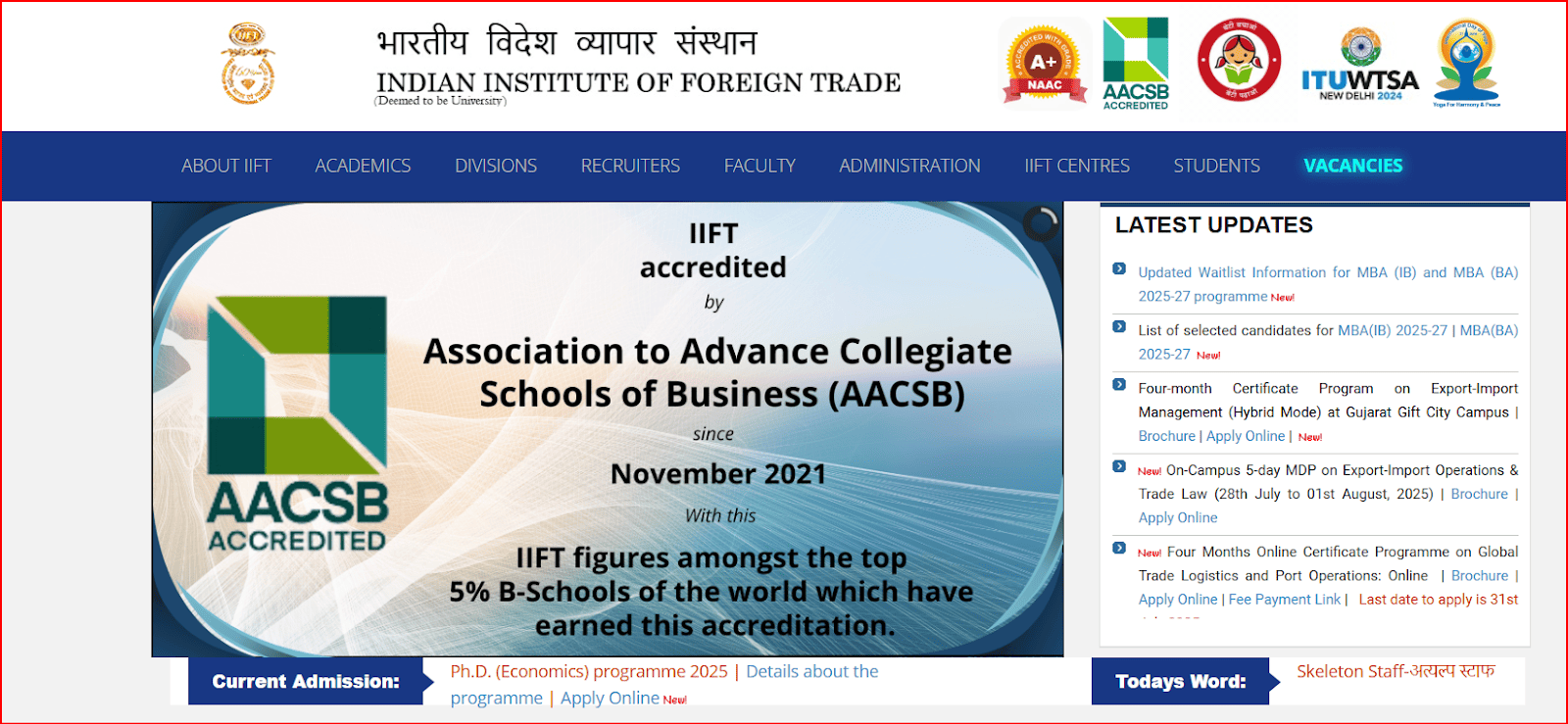Open the ACADEMICS menu
Image resolution: width=1568 pixels, height=724 pixels.
363,166
